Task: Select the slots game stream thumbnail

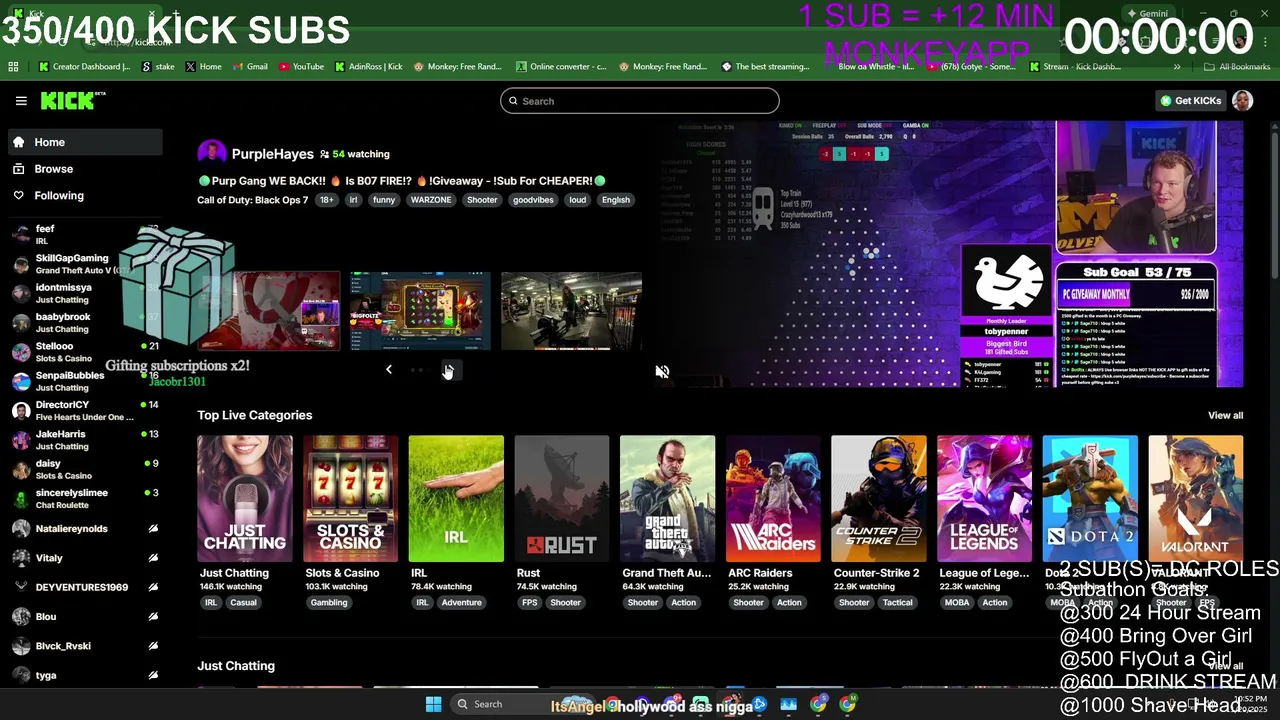Action: 420,311
